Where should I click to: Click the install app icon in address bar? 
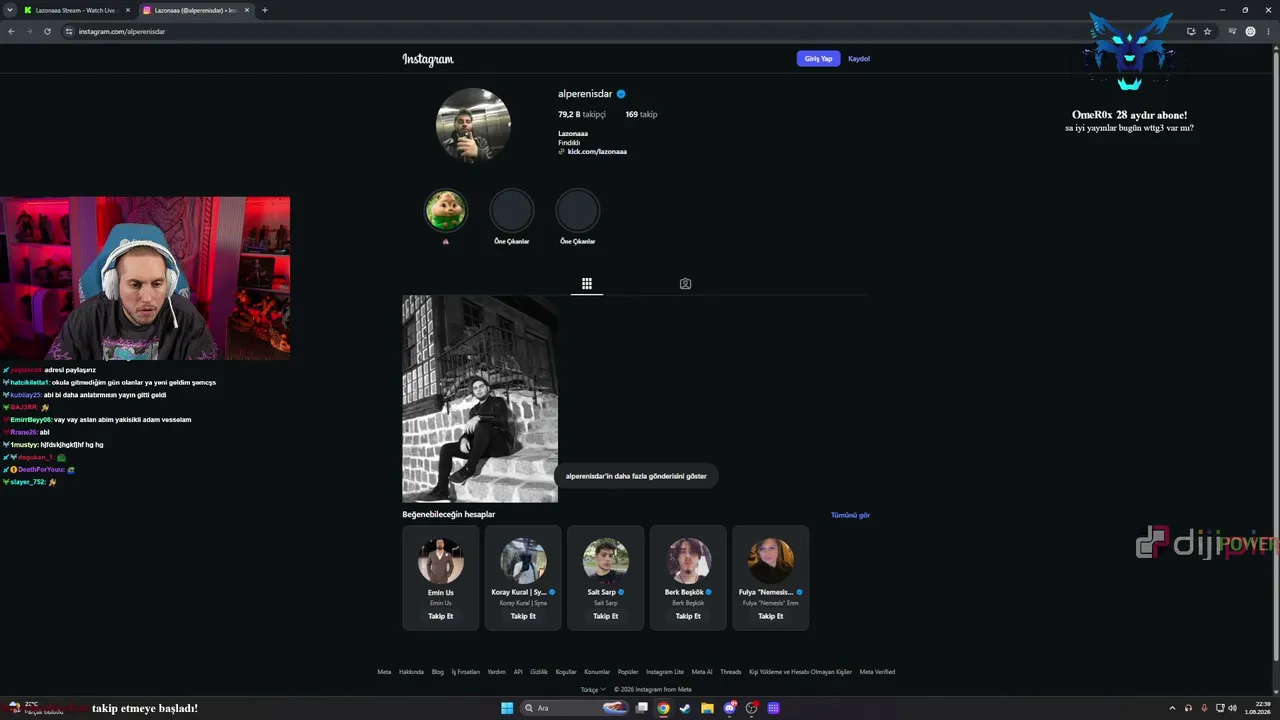coord(1191,31)
